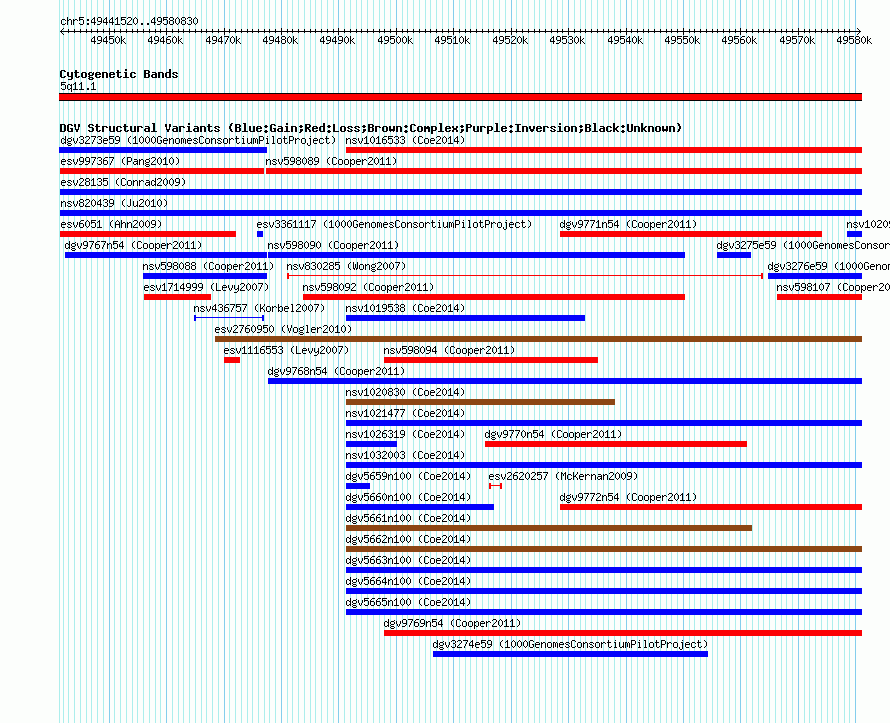Click dgv5664n100 (Coe2014) label
890x723 pixels.
pos(409,581)
